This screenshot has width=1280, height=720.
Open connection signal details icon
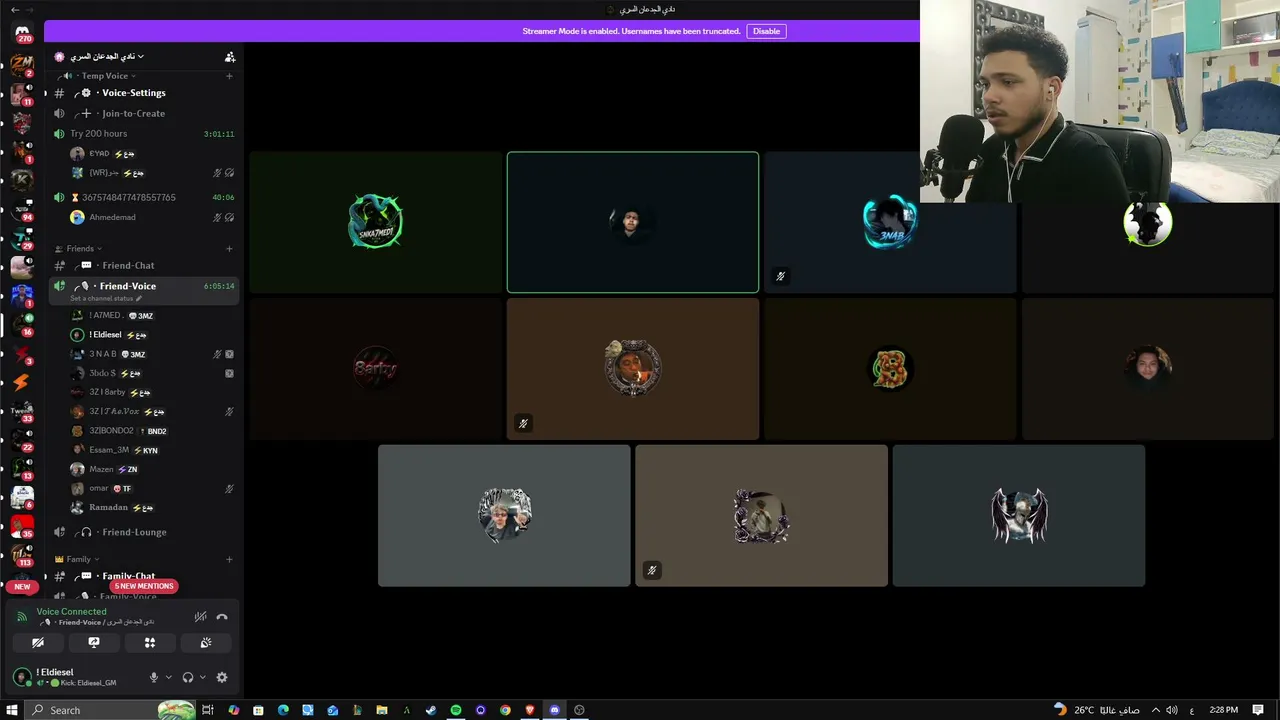[x=22, y=617]
